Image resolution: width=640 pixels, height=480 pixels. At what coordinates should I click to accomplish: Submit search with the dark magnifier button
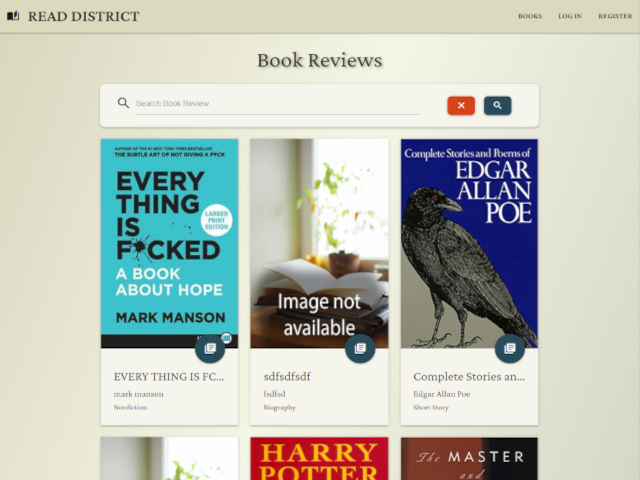(497, 105)
